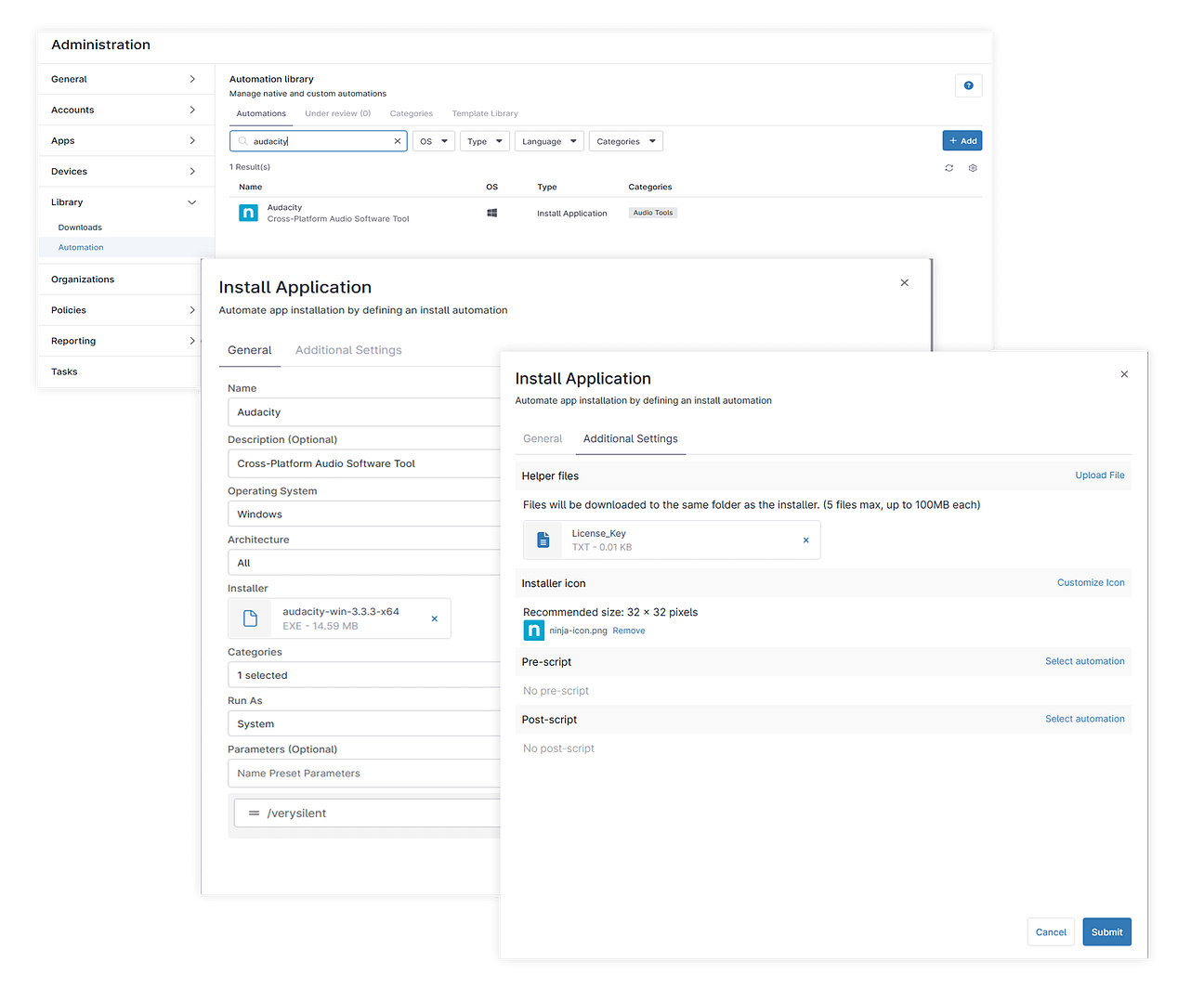The image size is (1204, 1002).
Task: Grab the drag handle beside /verysilent
Action: coord(253,813)
